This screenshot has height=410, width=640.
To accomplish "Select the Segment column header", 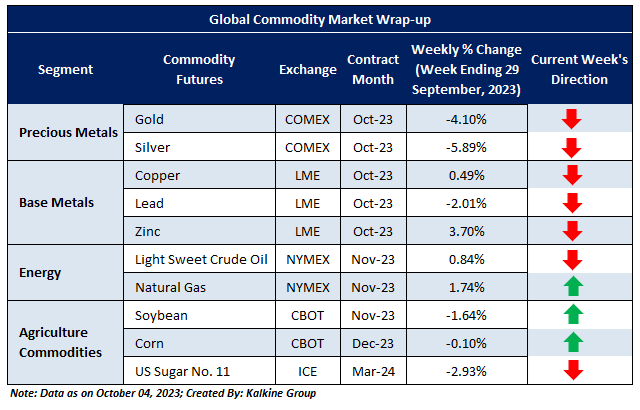I will (65, 69).
